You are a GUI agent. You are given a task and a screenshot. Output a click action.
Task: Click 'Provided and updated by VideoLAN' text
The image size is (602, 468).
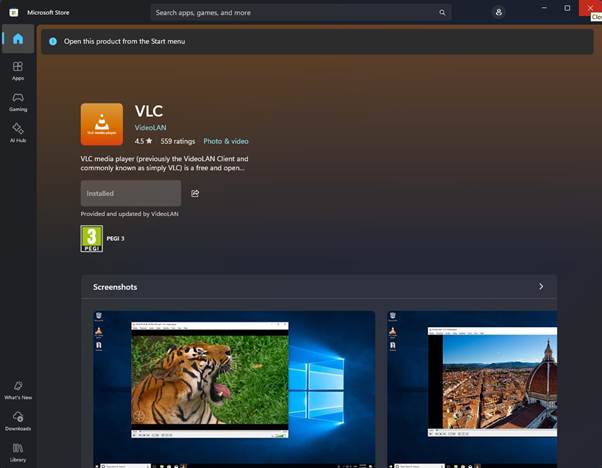click(129, 214)
